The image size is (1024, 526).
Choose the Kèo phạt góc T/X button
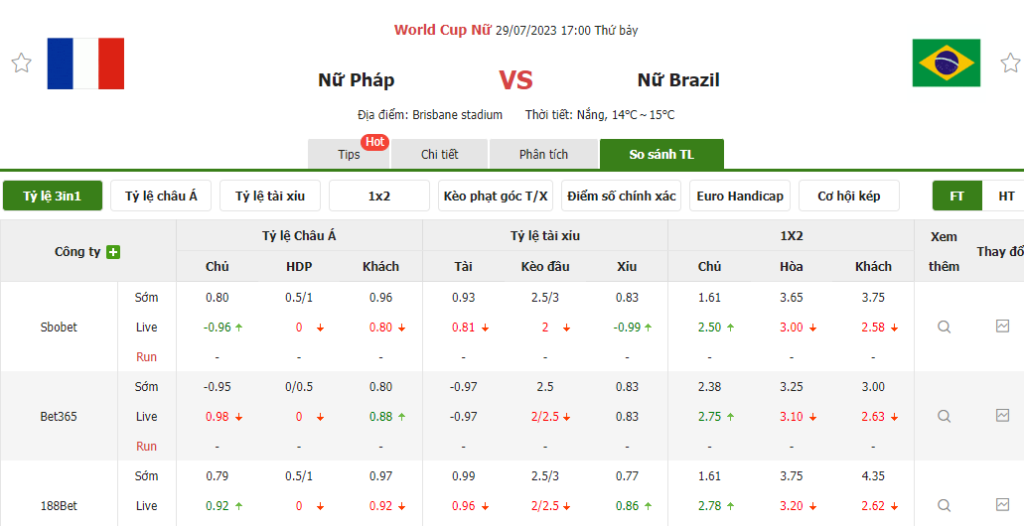click(x=495, y=196)
